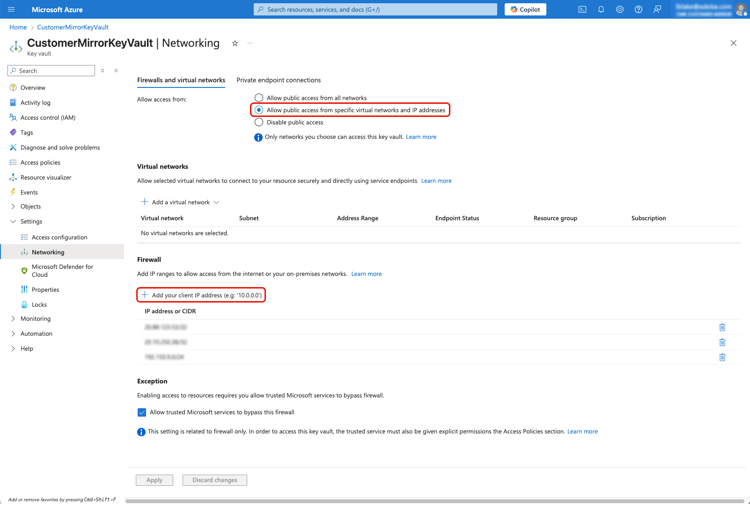Screen dimensions: 750x505
Task: Open Learn more link under Firewall
Action: [x=366, y=274]
